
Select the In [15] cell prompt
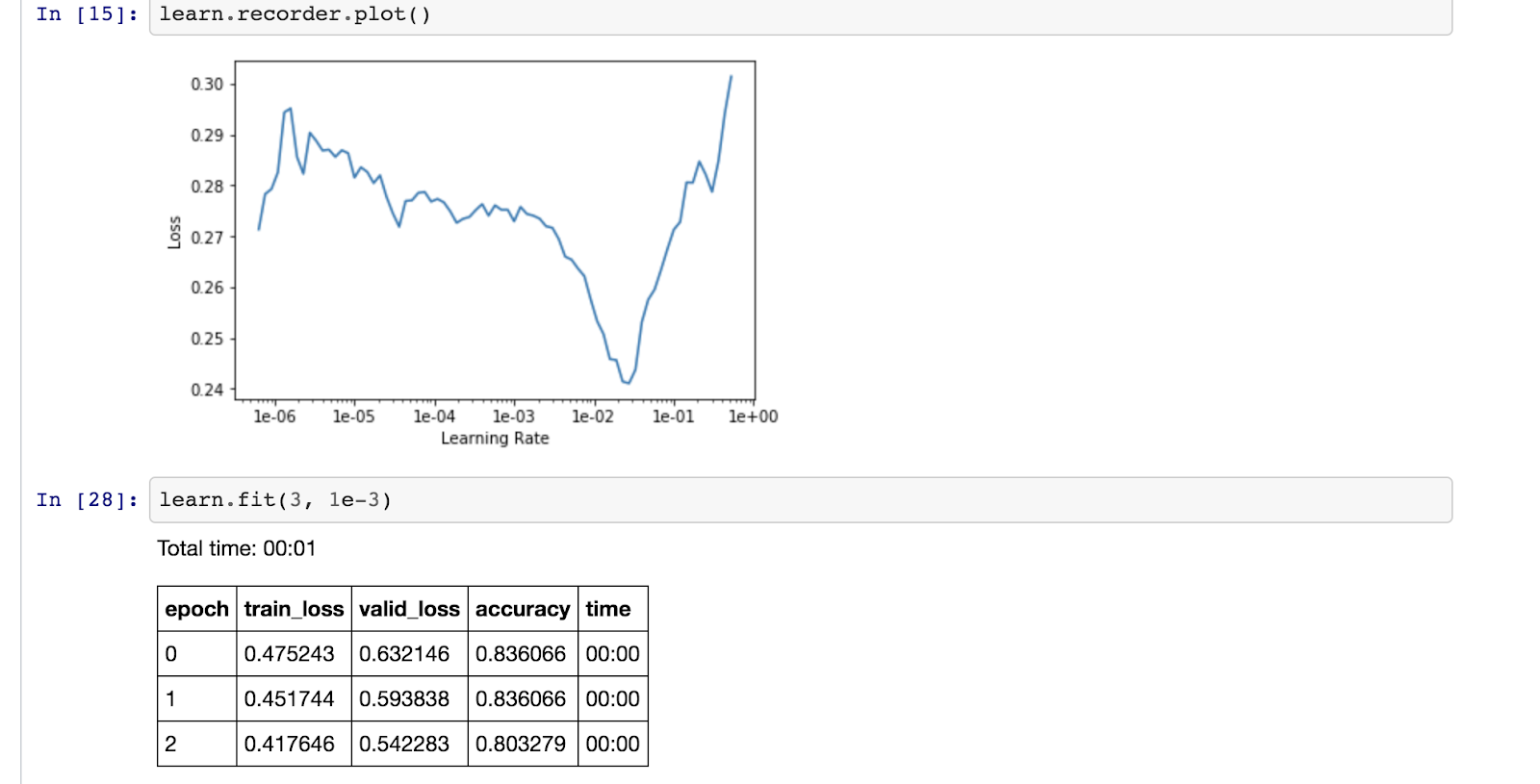tap(88, 14)
